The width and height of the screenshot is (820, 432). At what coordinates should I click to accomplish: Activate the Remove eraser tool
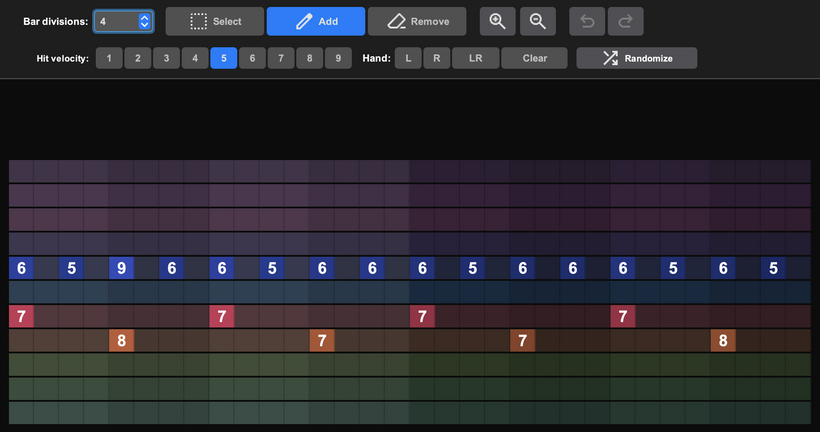(417, 21)
